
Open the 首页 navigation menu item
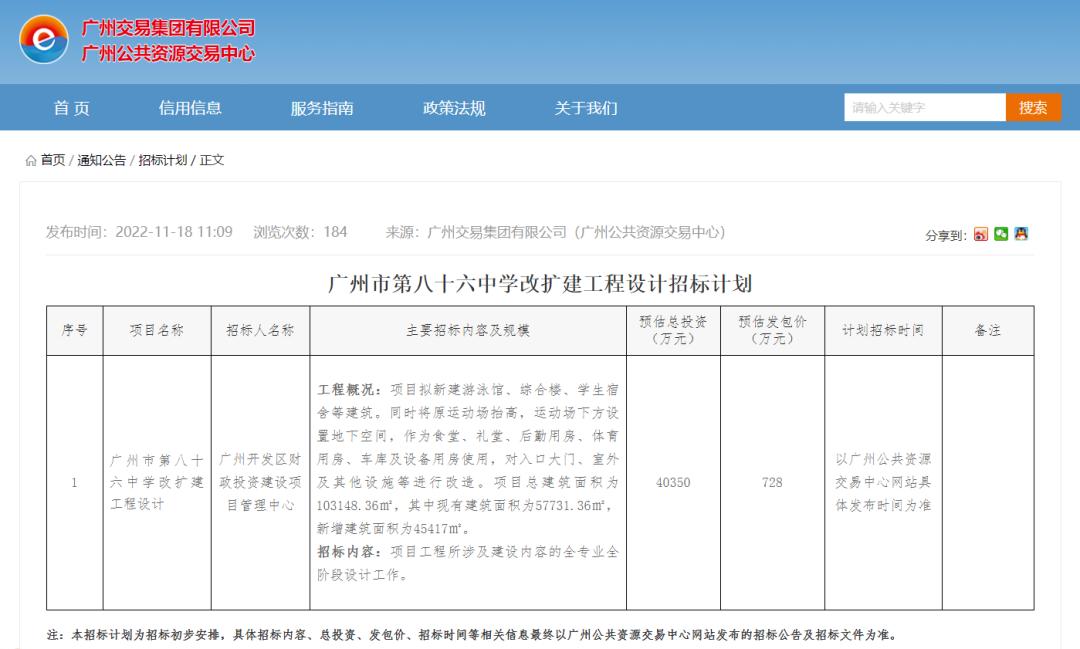click(72, 108)
